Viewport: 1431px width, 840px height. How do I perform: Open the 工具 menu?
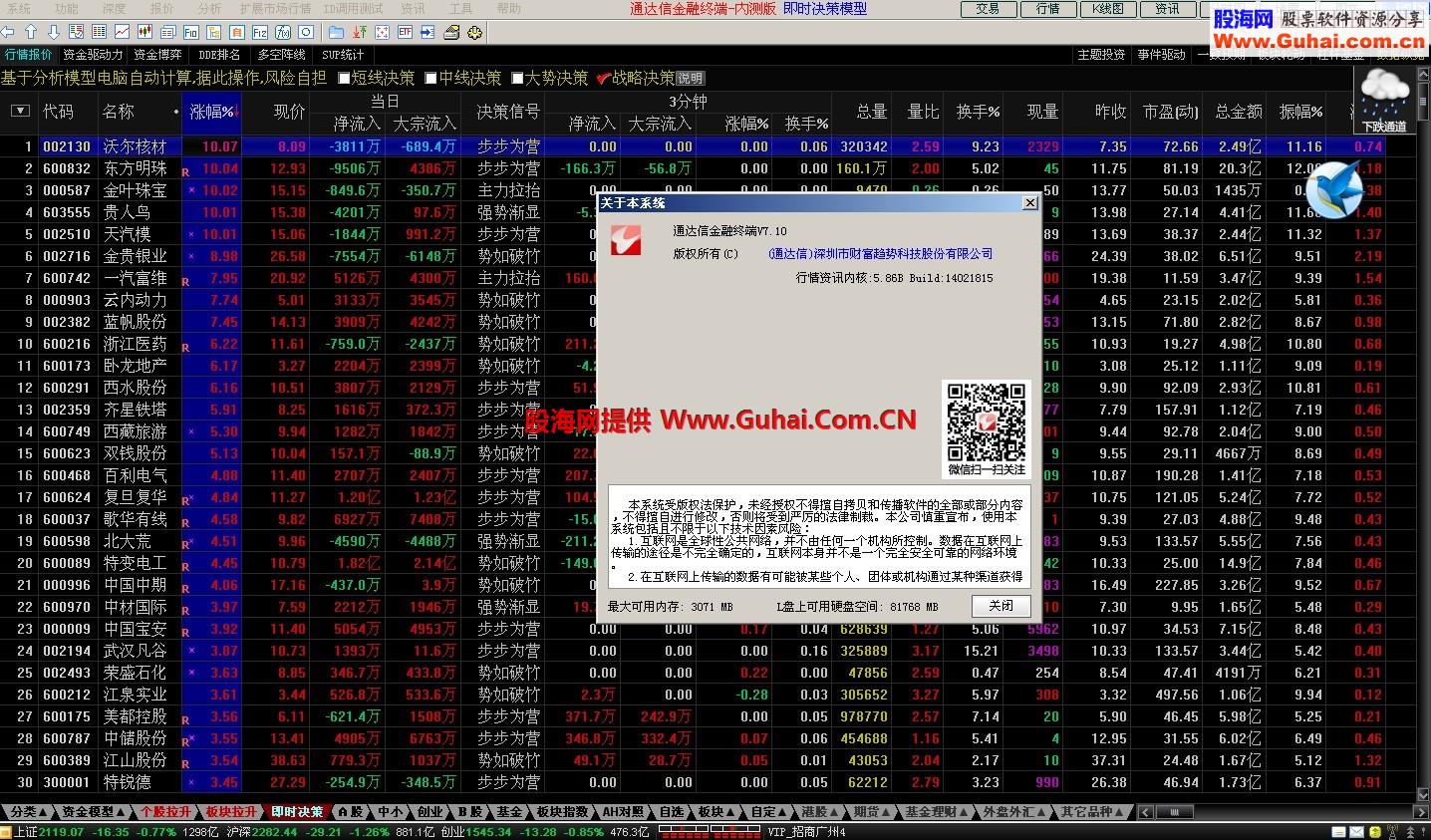tap(460, 8)
